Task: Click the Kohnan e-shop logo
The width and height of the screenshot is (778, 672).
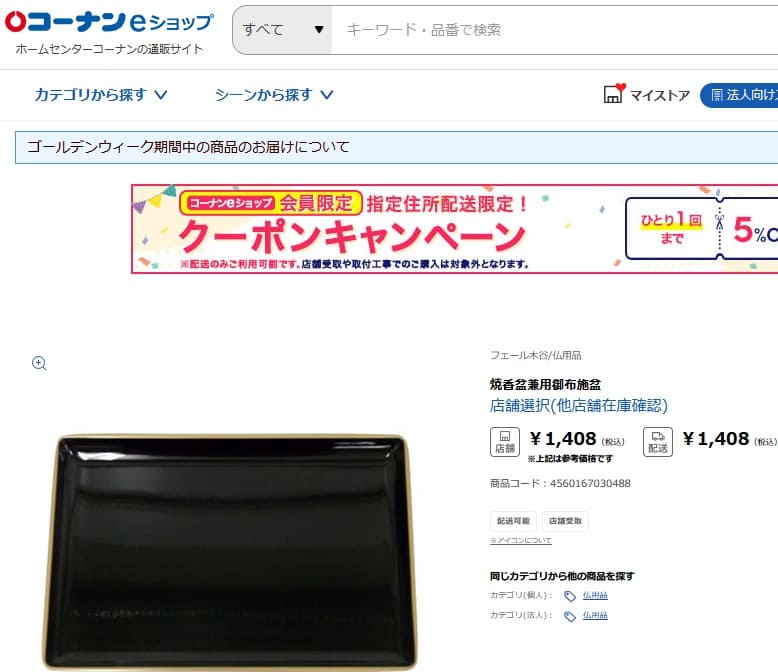Action: point(109,31)
